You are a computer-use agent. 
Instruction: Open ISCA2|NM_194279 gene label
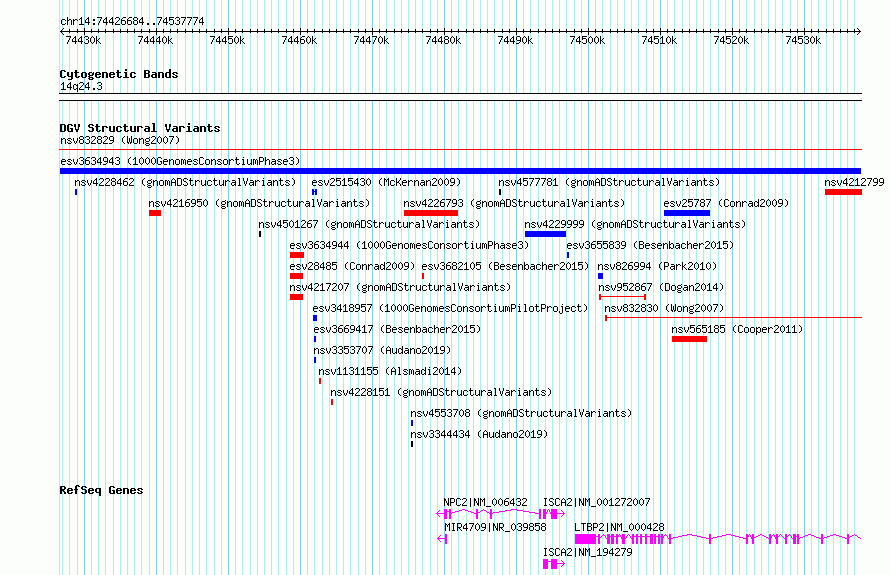pyautogui.click(x=587, y=552)
